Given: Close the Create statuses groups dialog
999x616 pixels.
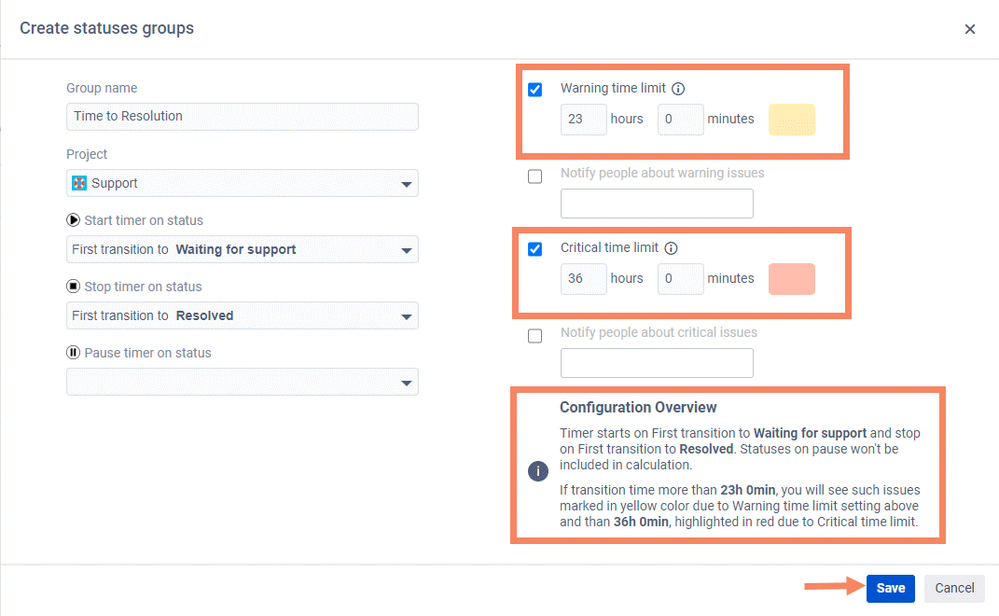Looking at the screenshot, I should 969,29.
